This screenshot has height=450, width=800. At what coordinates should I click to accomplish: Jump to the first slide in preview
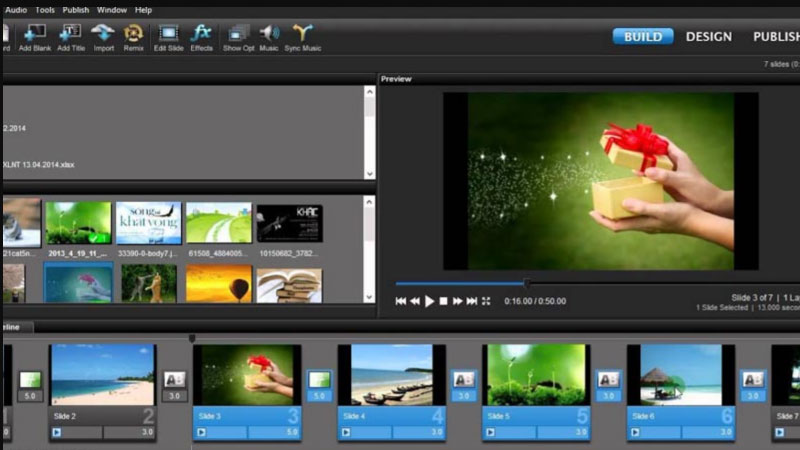coord(401,301)
